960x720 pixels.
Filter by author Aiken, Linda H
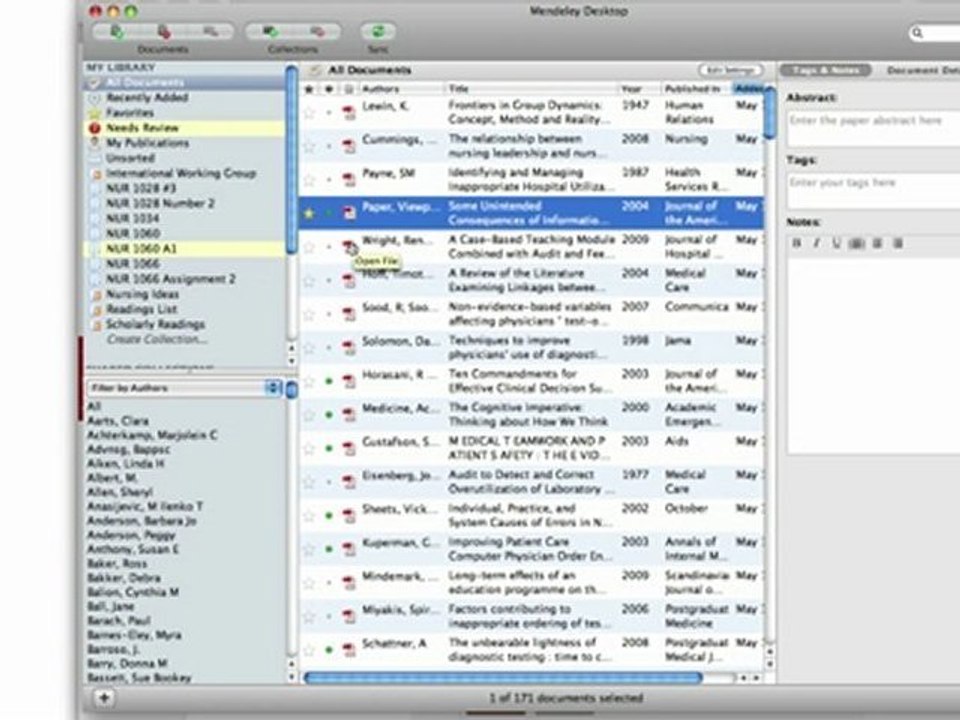click(x=126, y=463)
